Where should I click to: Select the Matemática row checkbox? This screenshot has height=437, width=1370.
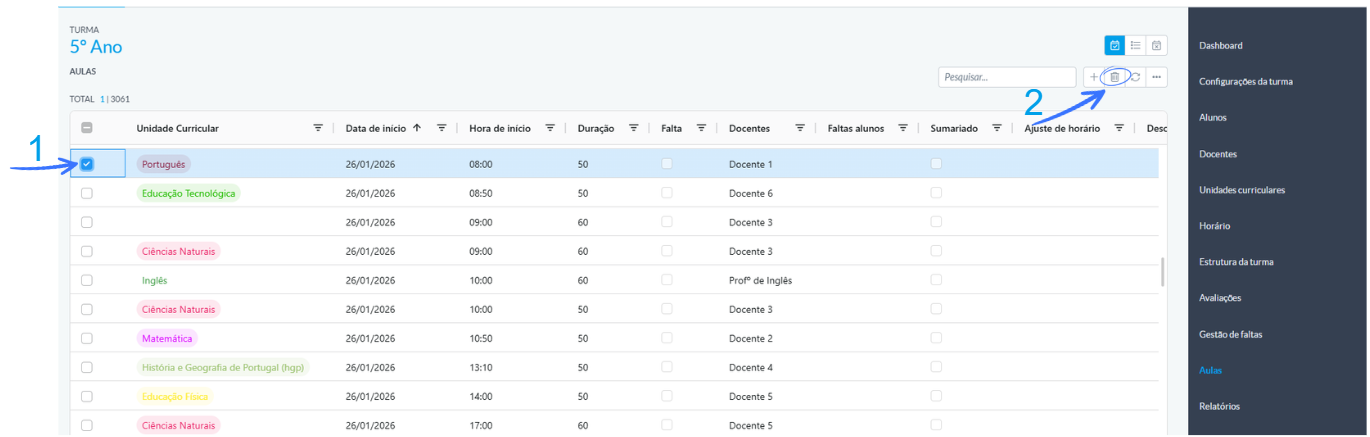[x=87, y=338]
